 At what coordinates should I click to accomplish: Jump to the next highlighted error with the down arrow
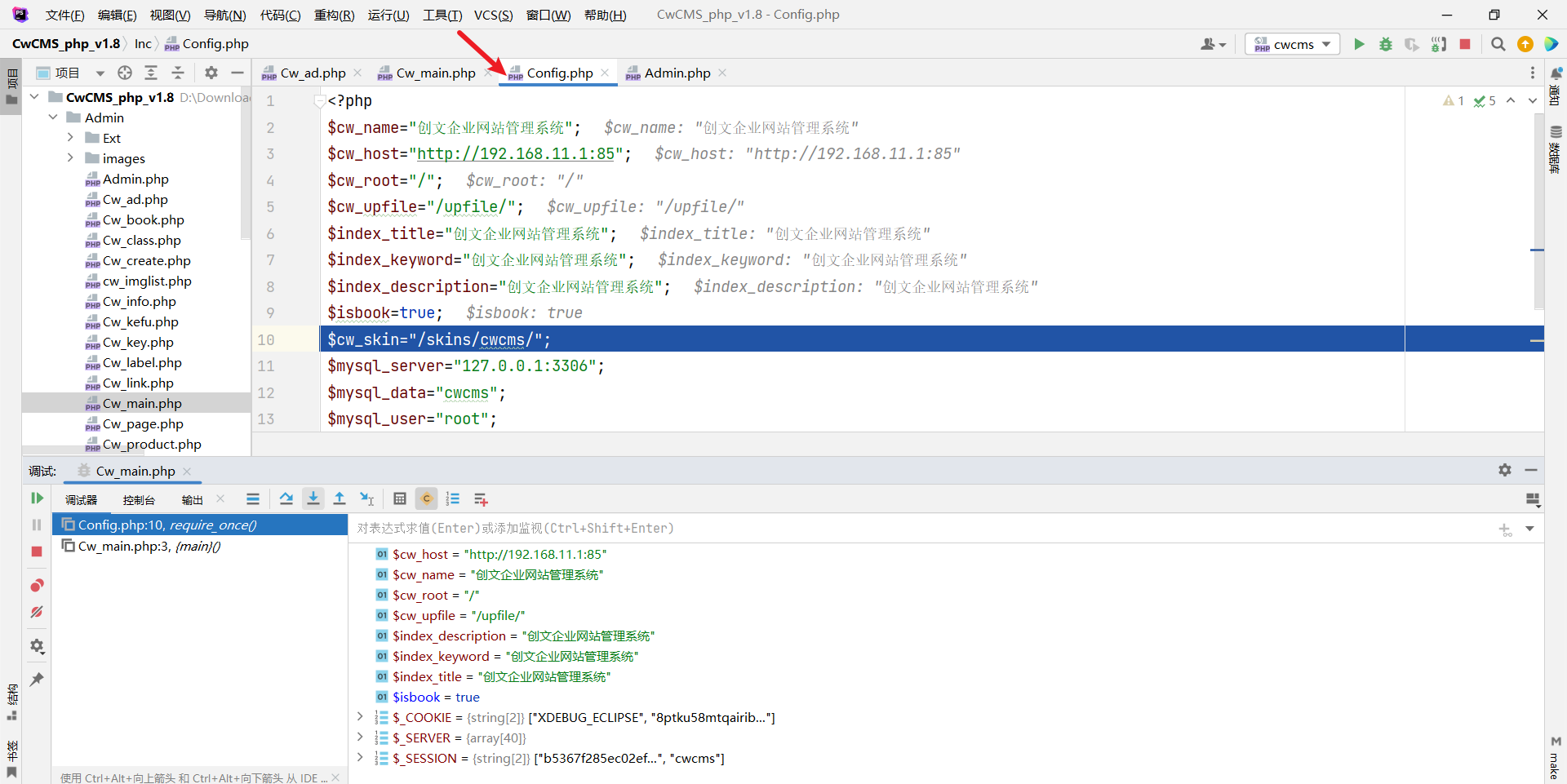pyautogui.click(x=1532, y=101)
